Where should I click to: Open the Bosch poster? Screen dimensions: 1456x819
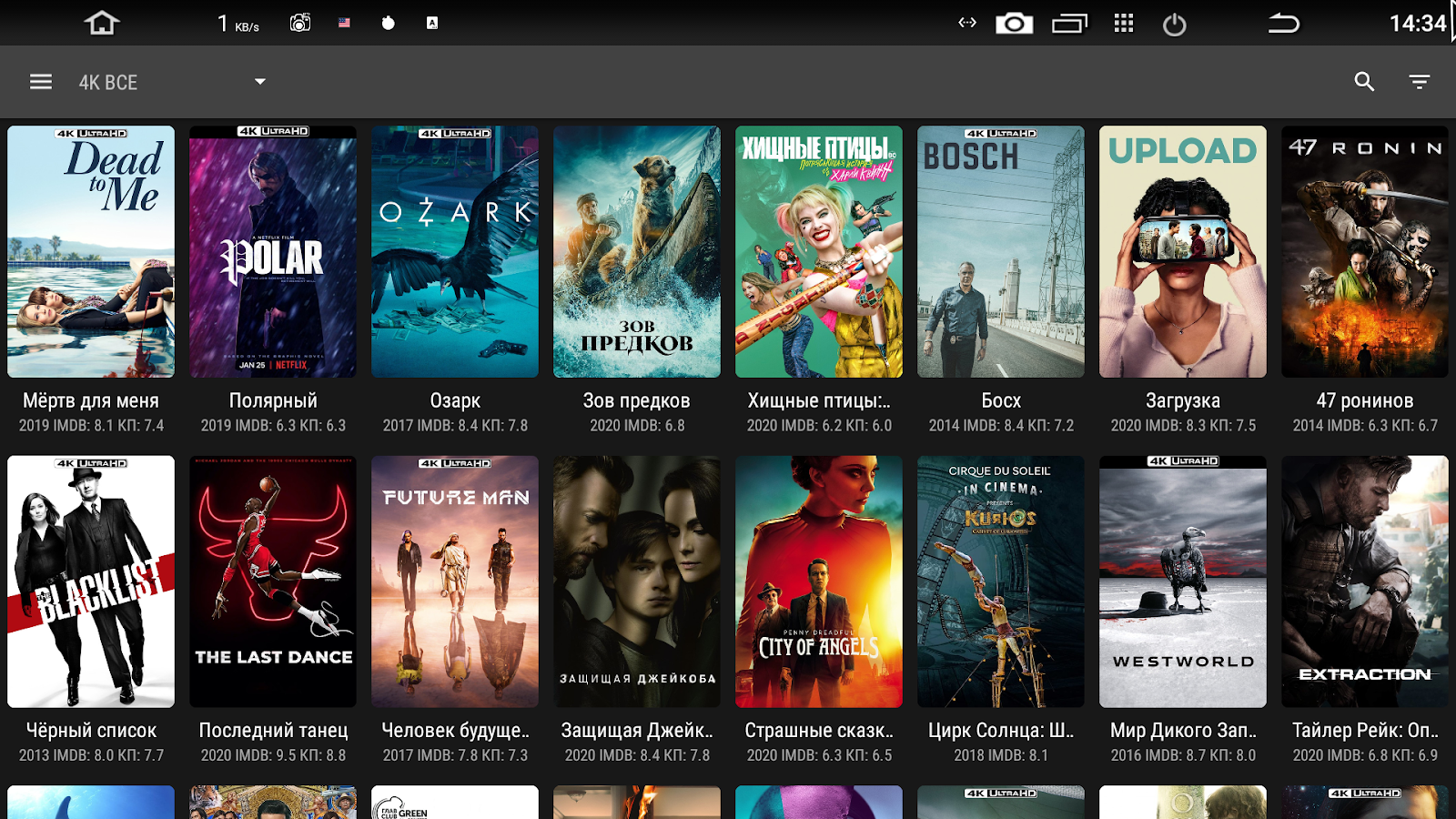(1001, 252)
